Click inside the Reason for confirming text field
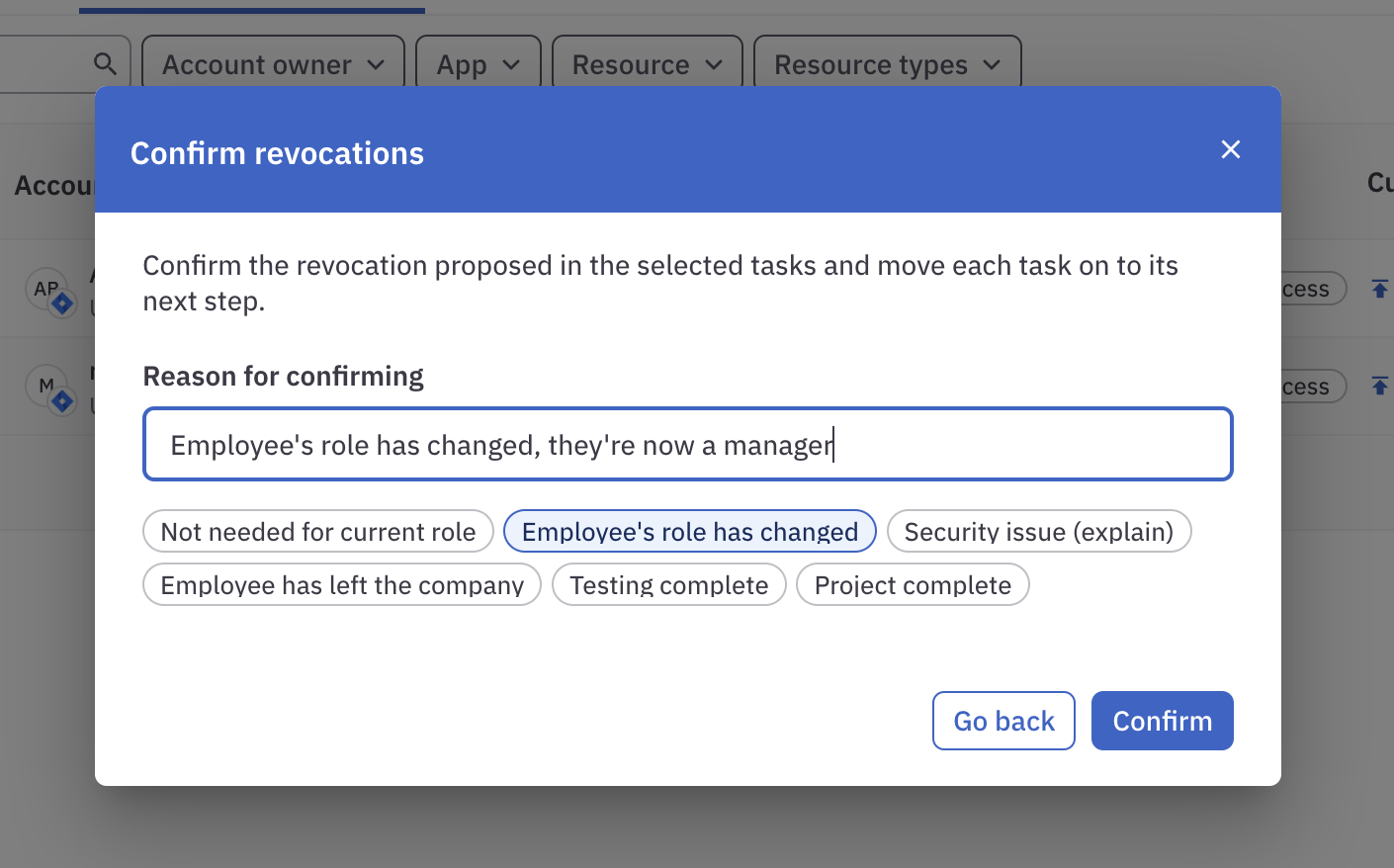The width and height of the screenshot is (1394, 868). click(x=688, y=444)
